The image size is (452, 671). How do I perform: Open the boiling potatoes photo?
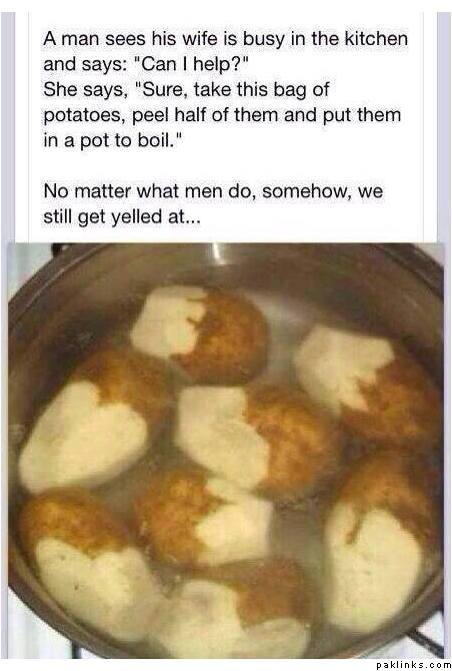(x=226, y=450)
